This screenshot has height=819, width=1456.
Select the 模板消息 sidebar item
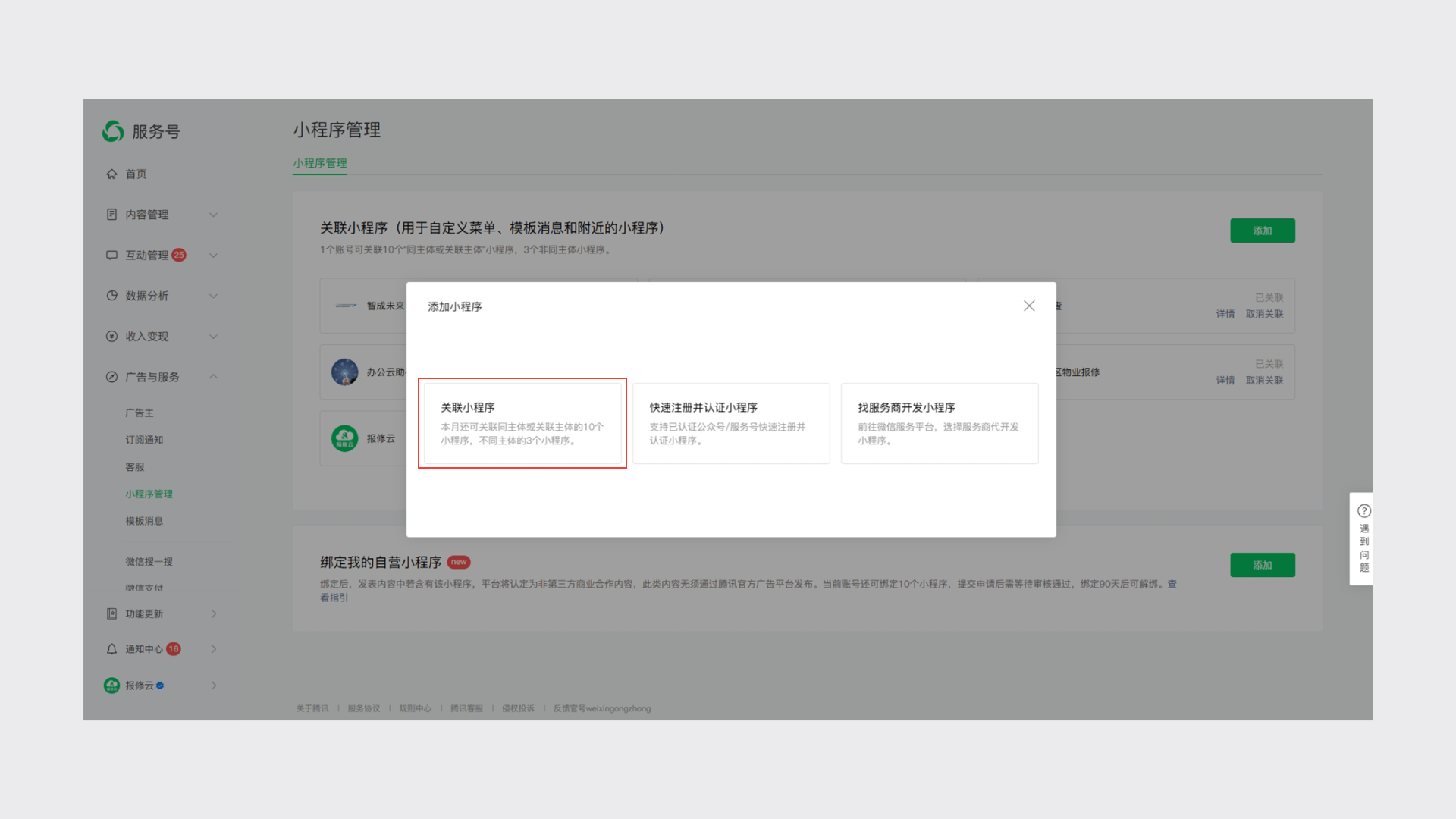pyautogui.click(x=144, y=521)
